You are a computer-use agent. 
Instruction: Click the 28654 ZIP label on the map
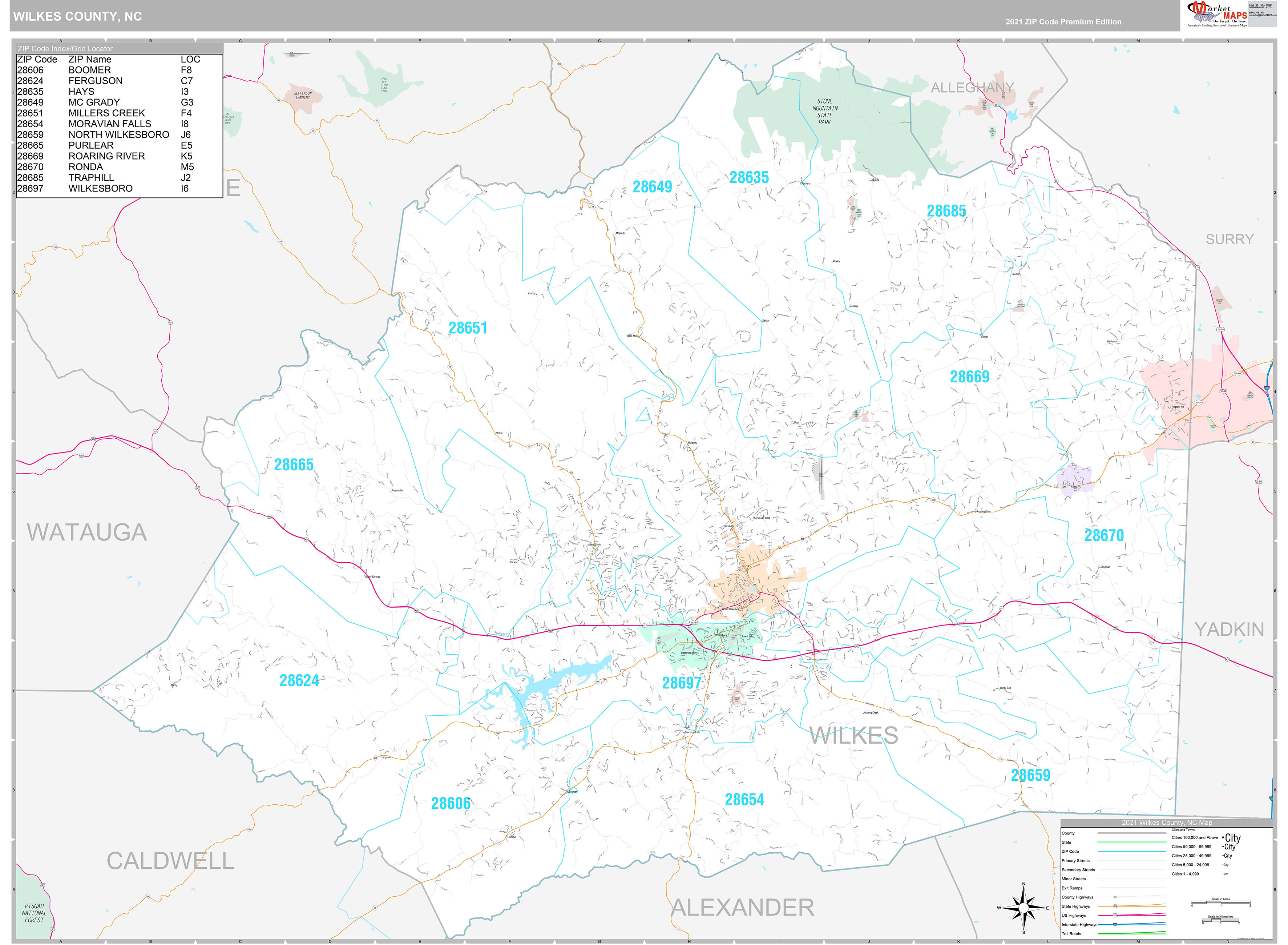744,800
